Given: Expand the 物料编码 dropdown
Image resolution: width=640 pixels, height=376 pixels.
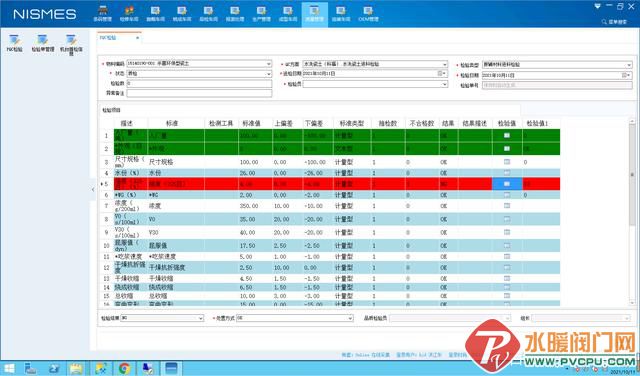Looking at the screenshot, I should click(269, 64).
